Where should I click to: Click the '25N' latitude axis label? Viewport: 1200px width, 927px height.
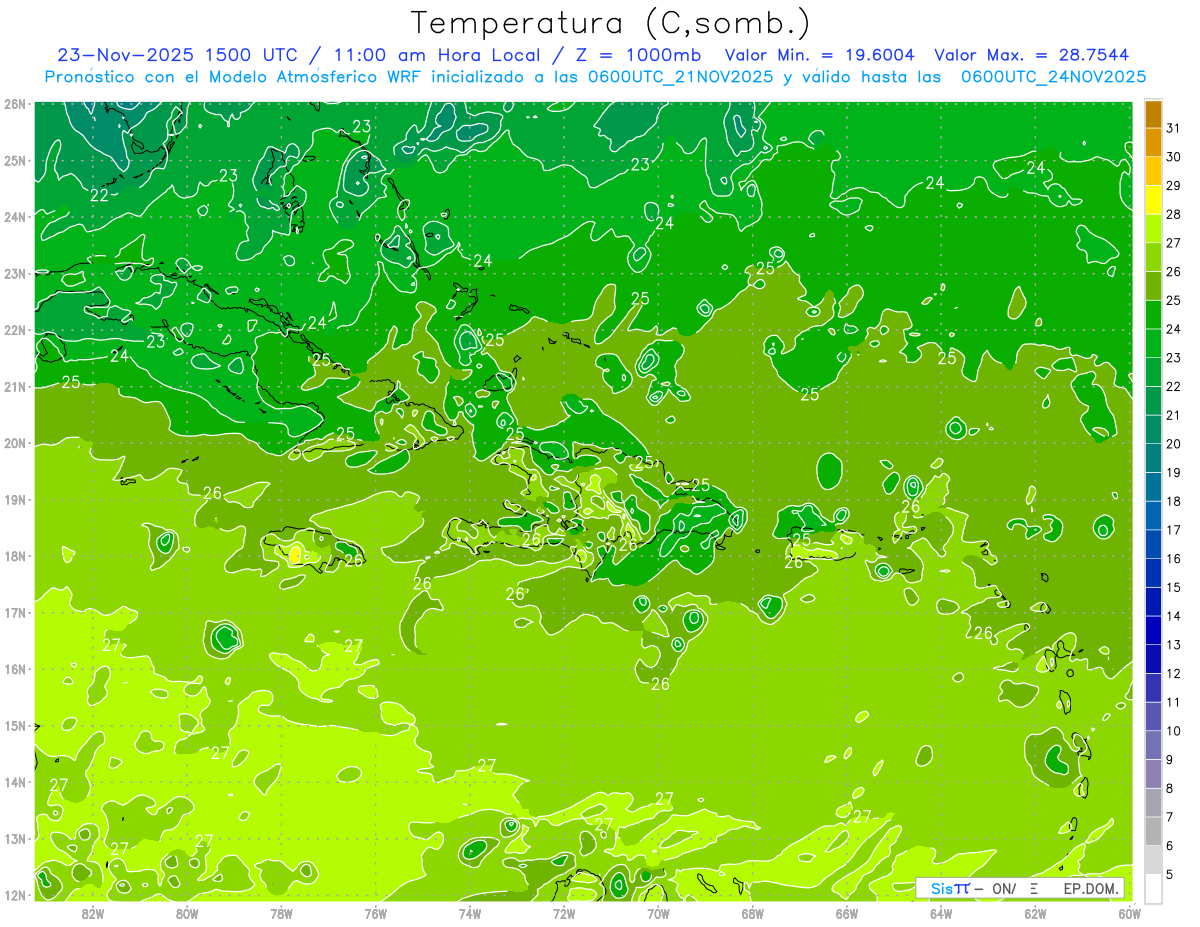(15, 160)
